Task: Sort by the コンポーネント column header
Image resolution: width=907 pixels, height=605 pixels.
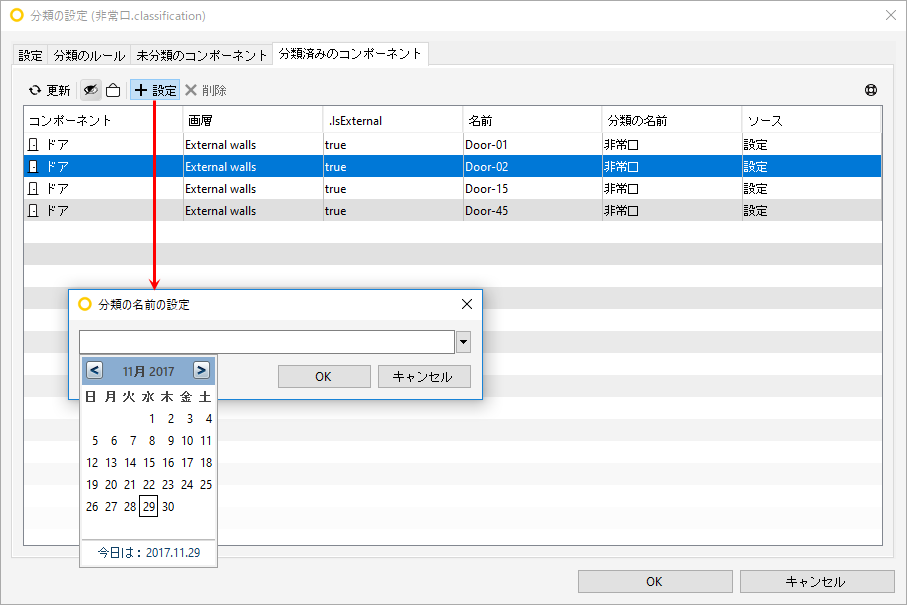Action: click(x=103, y=120)
